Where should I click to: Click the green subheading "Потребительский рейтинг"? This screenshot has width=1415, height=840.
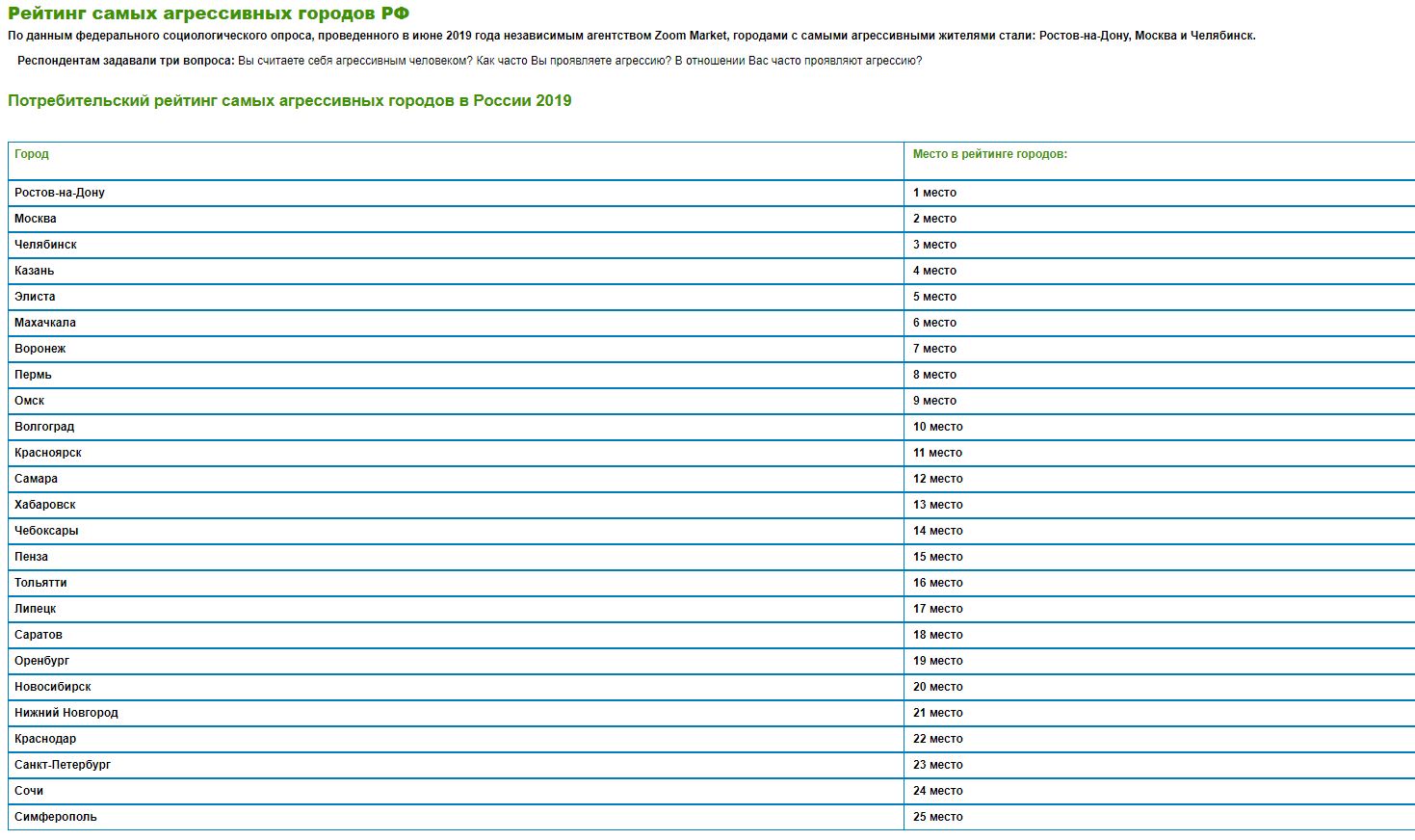[289, 101]
